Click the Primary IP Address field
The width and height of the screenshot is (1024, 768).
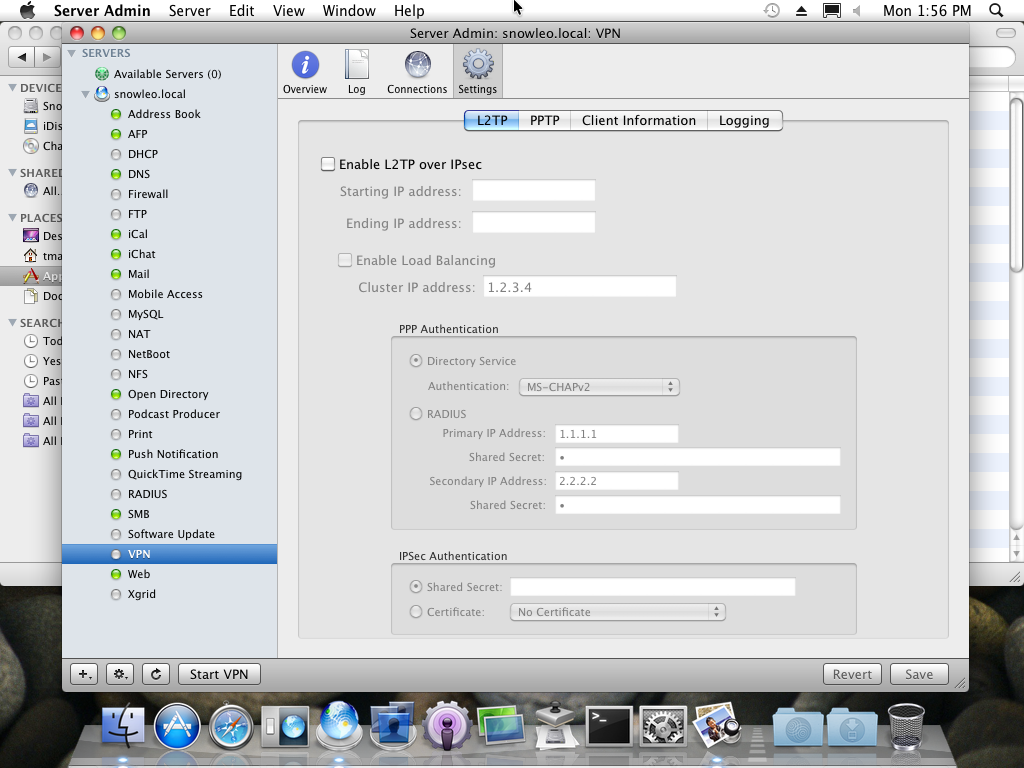click(x=616, y=434)
